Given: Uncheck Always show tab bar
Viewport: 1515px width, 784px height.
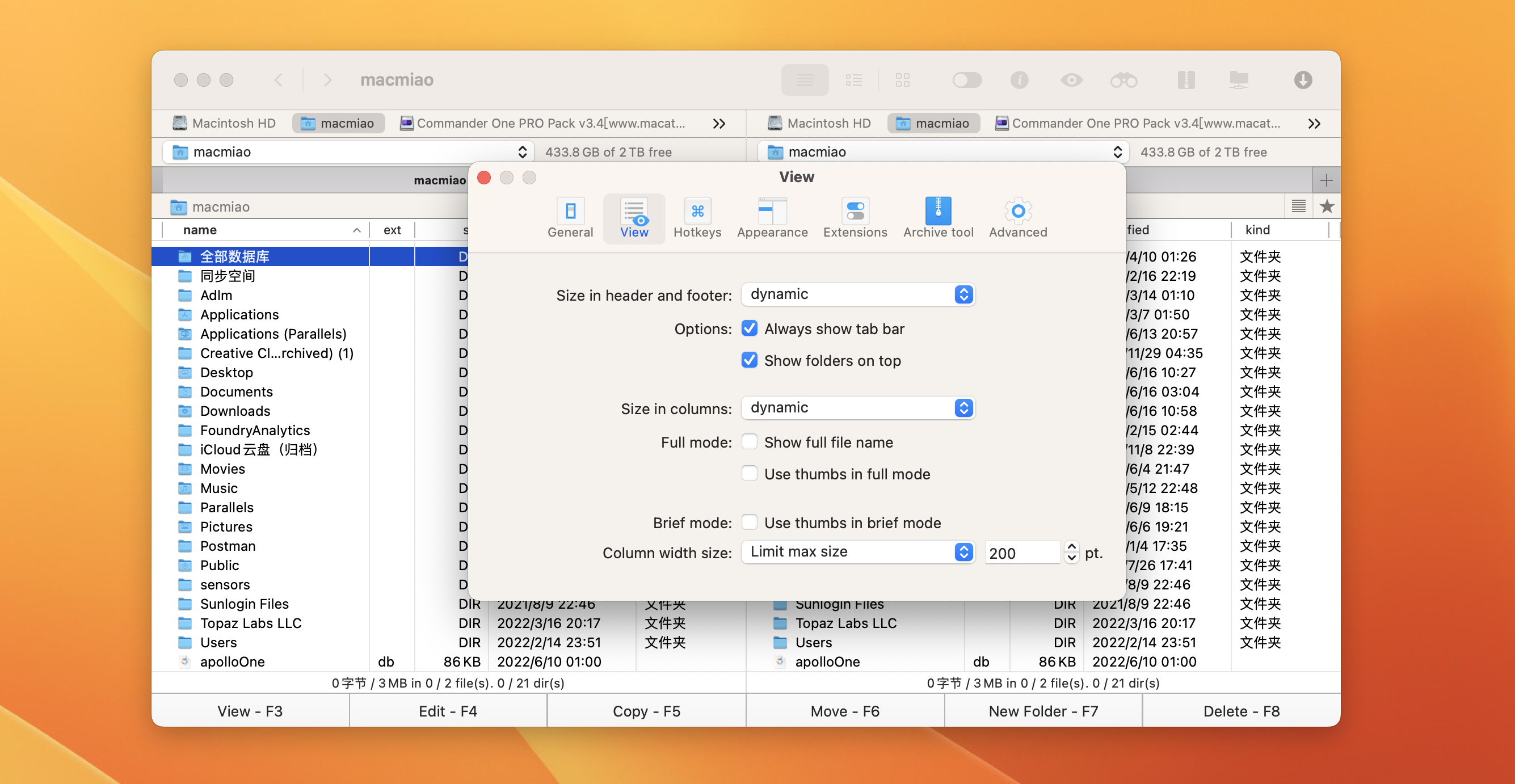Looking at the screenshot, I should 749,329.
